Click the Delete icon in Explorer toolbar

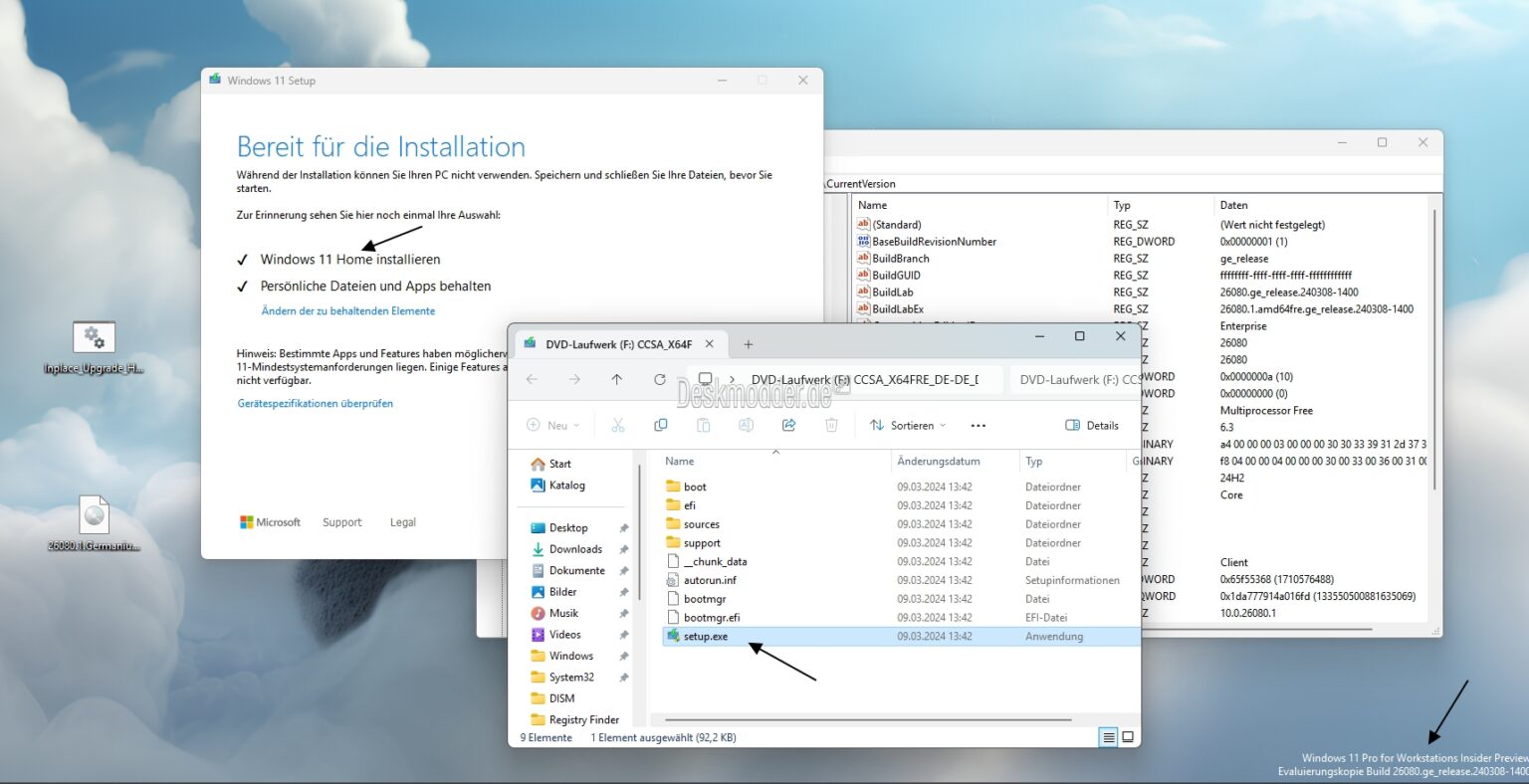[x=832, y=425]
